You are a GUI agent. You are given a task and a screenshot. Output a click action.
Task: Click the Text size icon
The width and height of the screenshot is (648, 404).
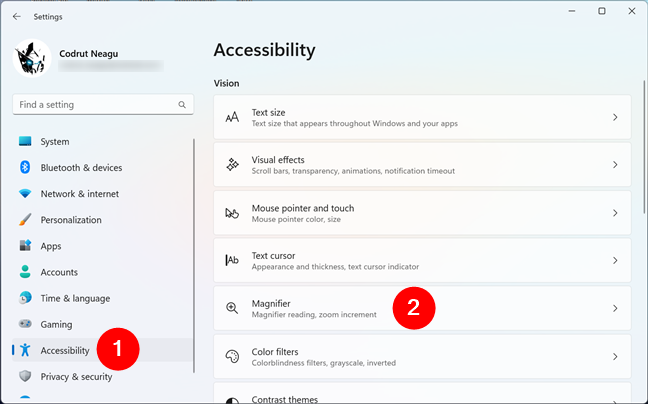tap(232, 117)
